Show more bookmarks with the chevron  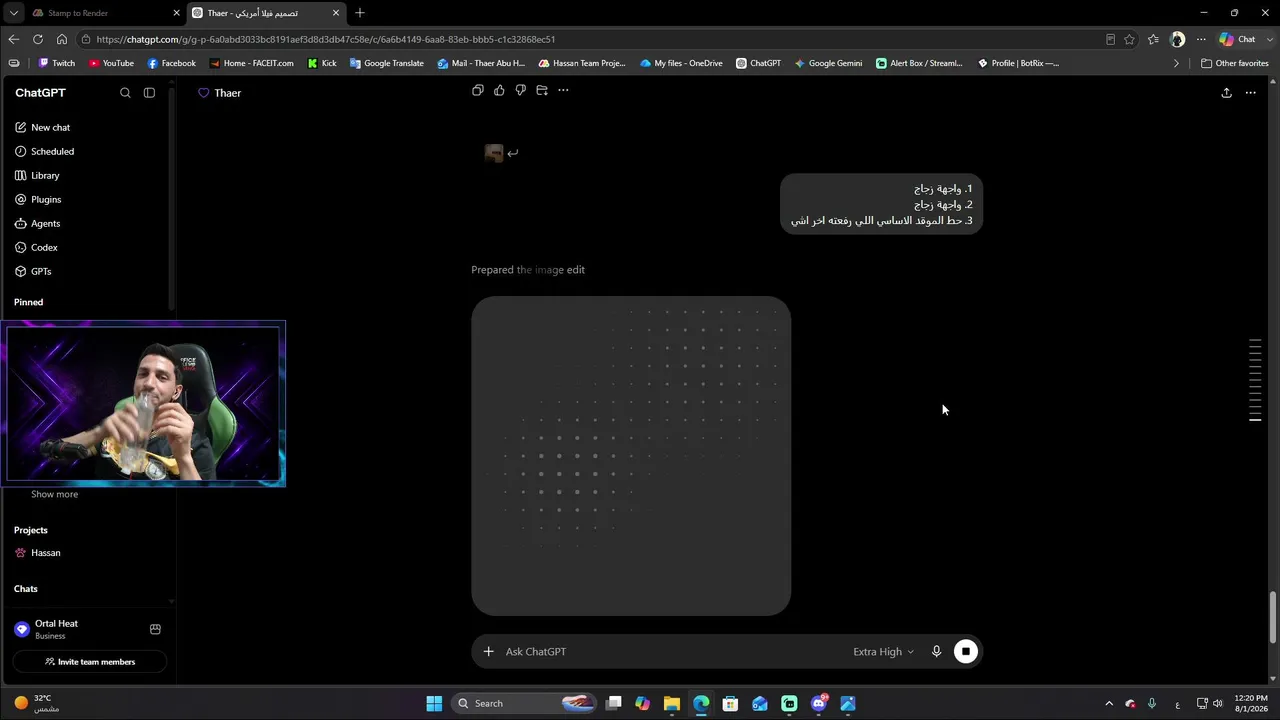1176,63
